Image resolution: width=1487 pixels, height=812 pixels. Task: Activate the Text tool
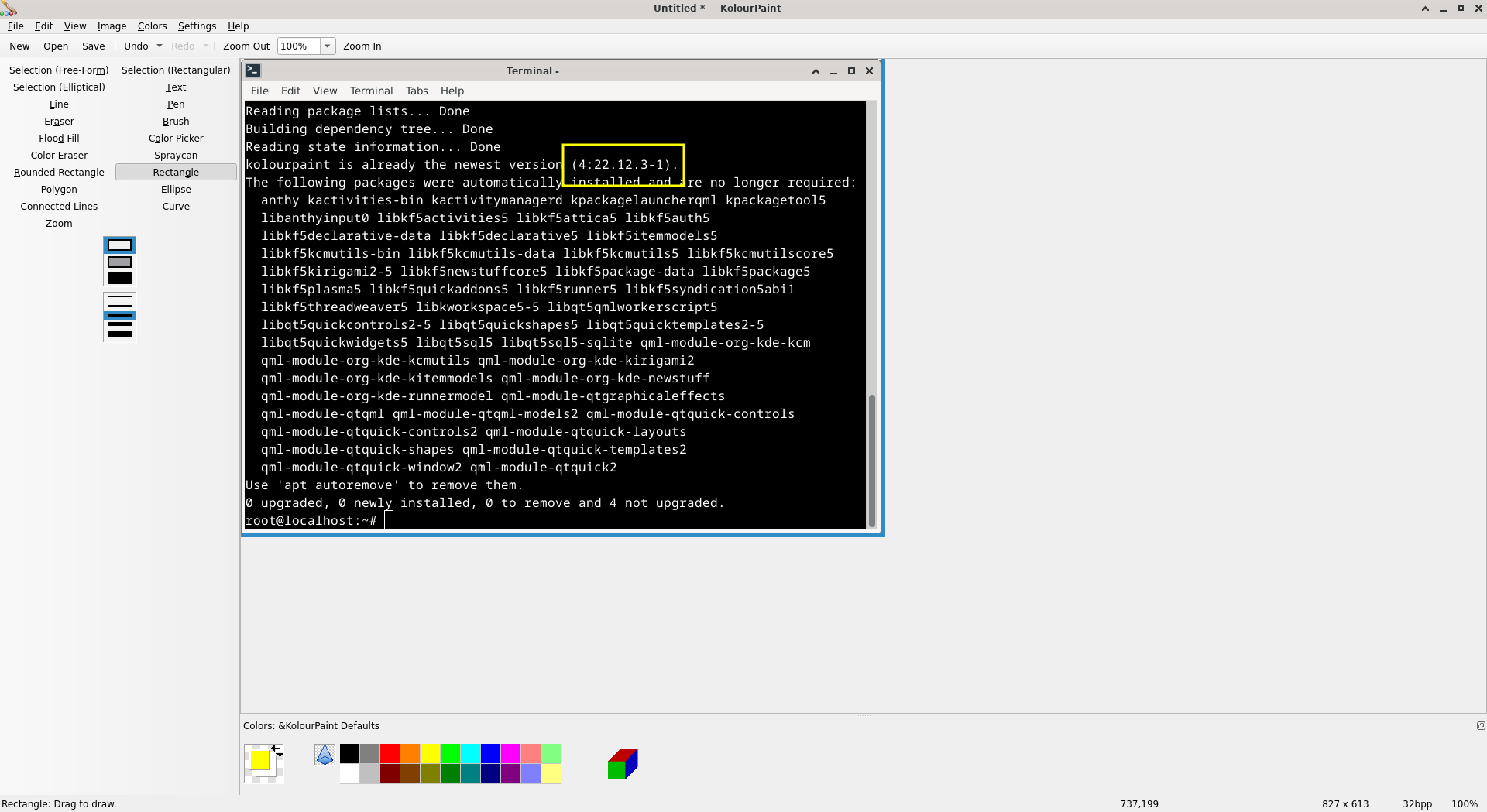pos(176,87)
